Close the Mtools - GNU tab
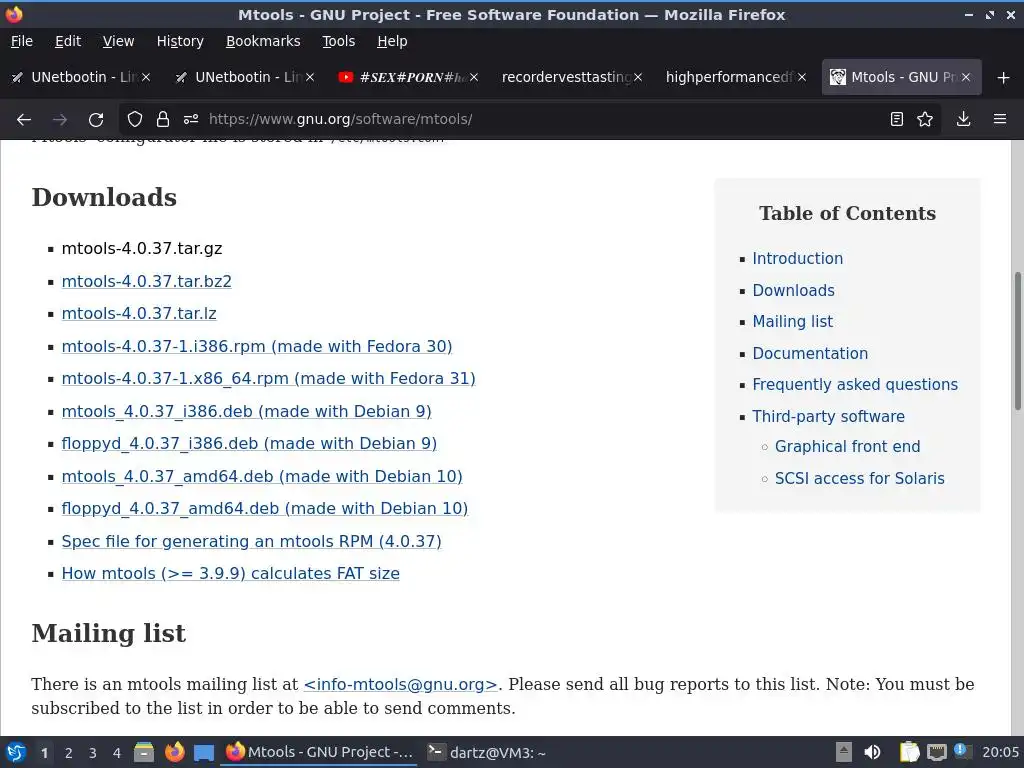Viewport: 1024px width, 768px height. point(966,77)
